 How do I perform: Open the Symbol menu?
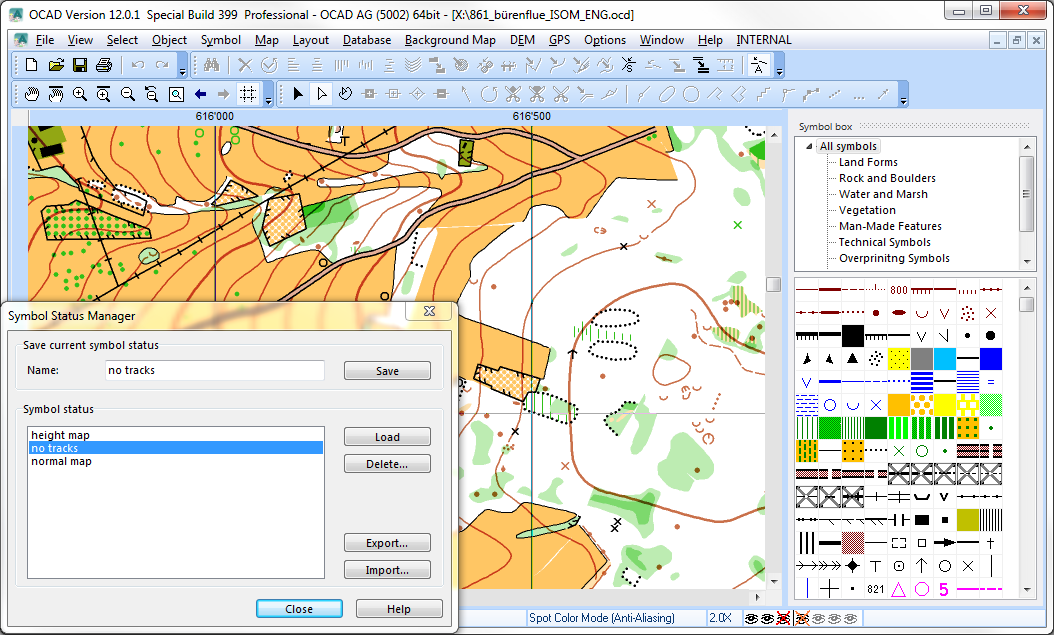click(x=220, y=40)
